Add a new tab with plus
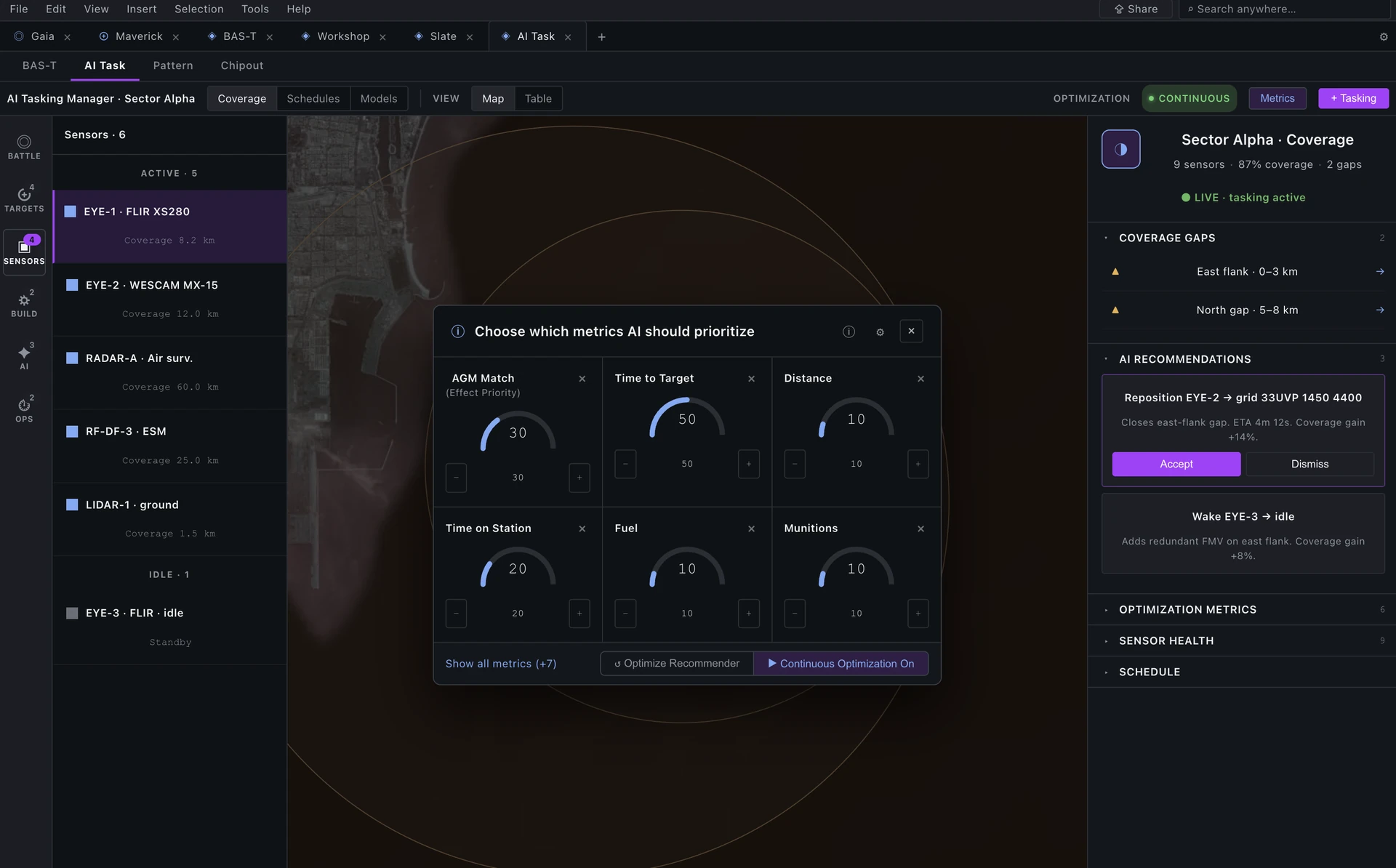 [601, 37]
